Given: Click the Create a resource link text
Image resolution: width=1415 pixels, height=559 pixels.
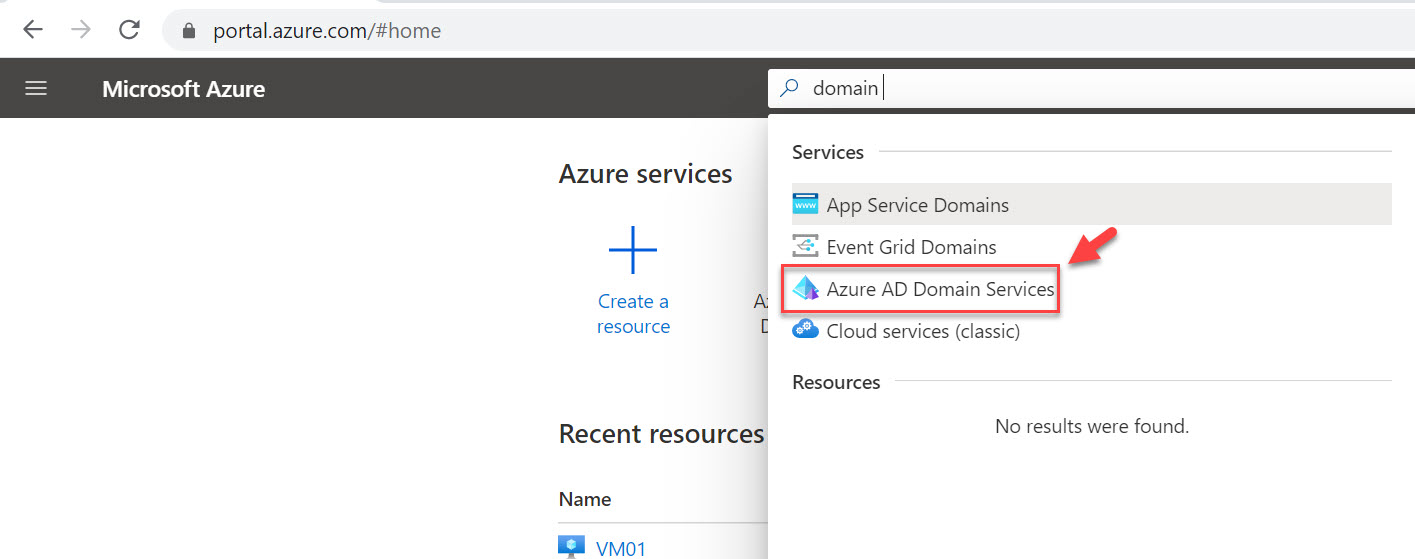Looking at the screenshot, I should point(633,314).
